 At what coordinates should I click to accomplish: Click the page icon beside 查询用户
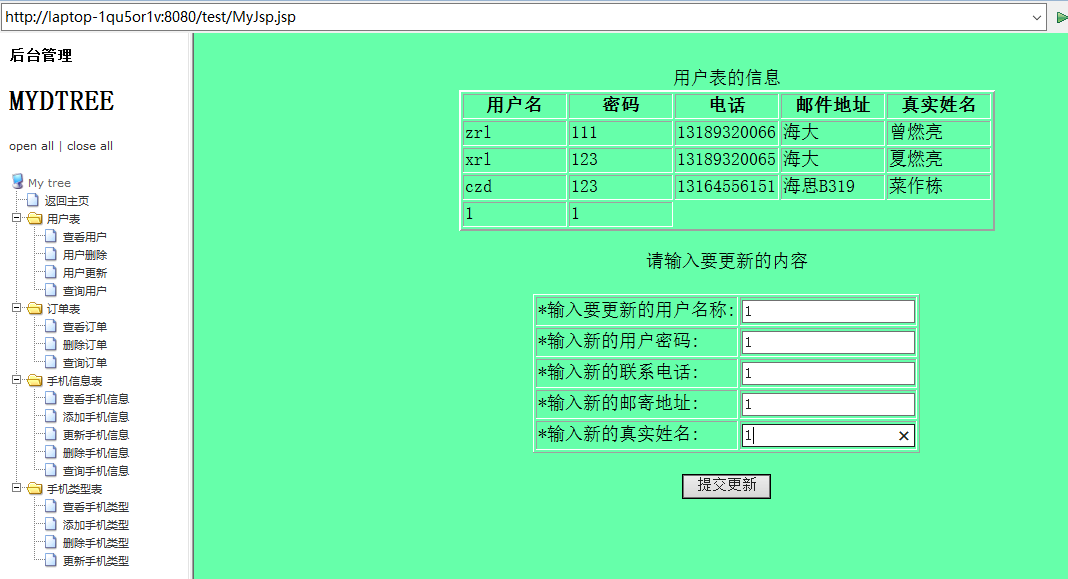click(50, 290)
